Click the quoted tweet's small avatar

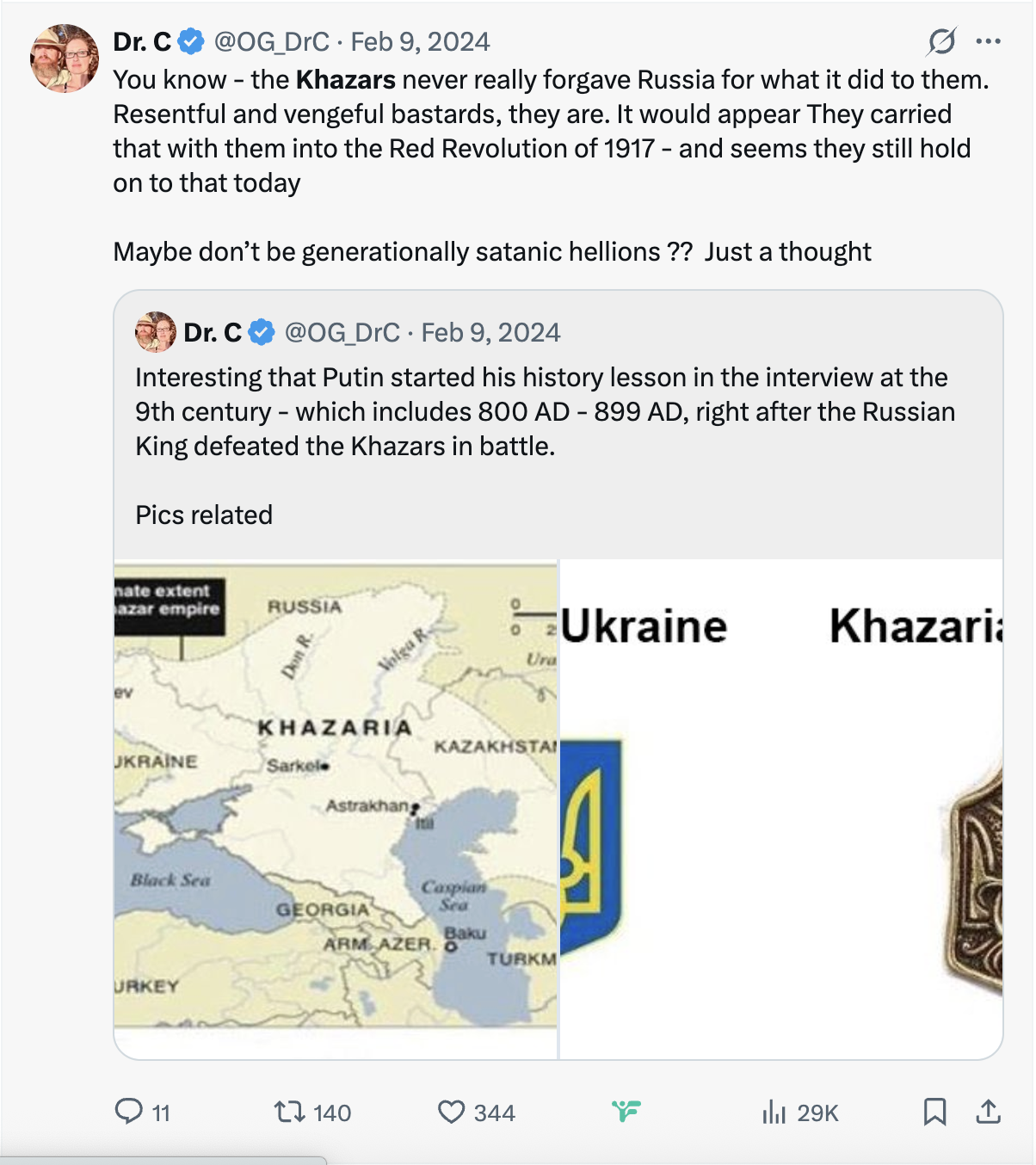[x=156, y=332]
